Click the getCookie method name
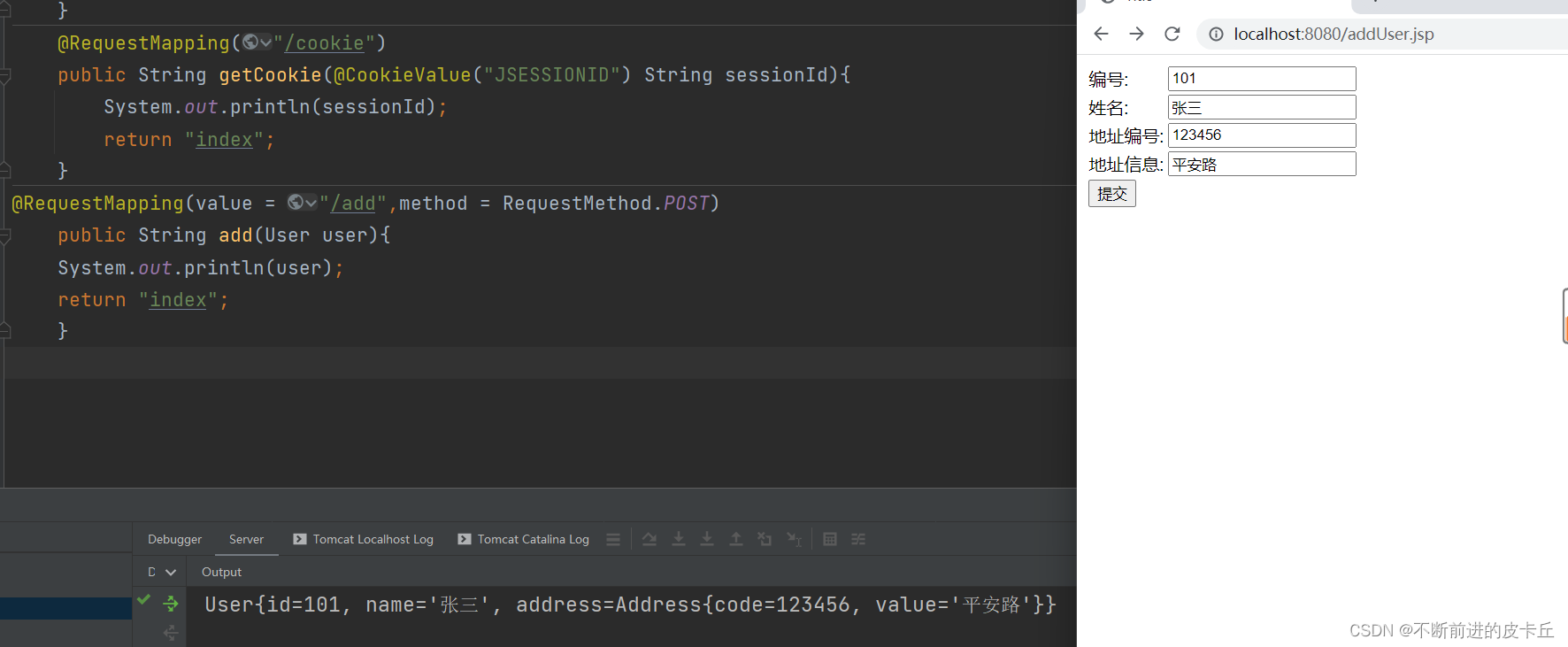The image size is (1568, 647). tap(271, 75)
